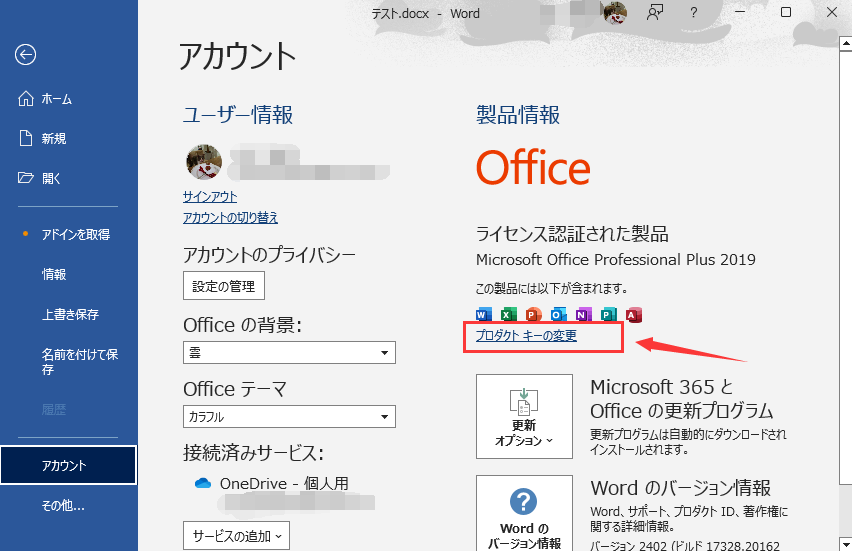The width and height of the screenshot is (852, 551).
Task: Close the Word window
Action: [x=832, y=12]
